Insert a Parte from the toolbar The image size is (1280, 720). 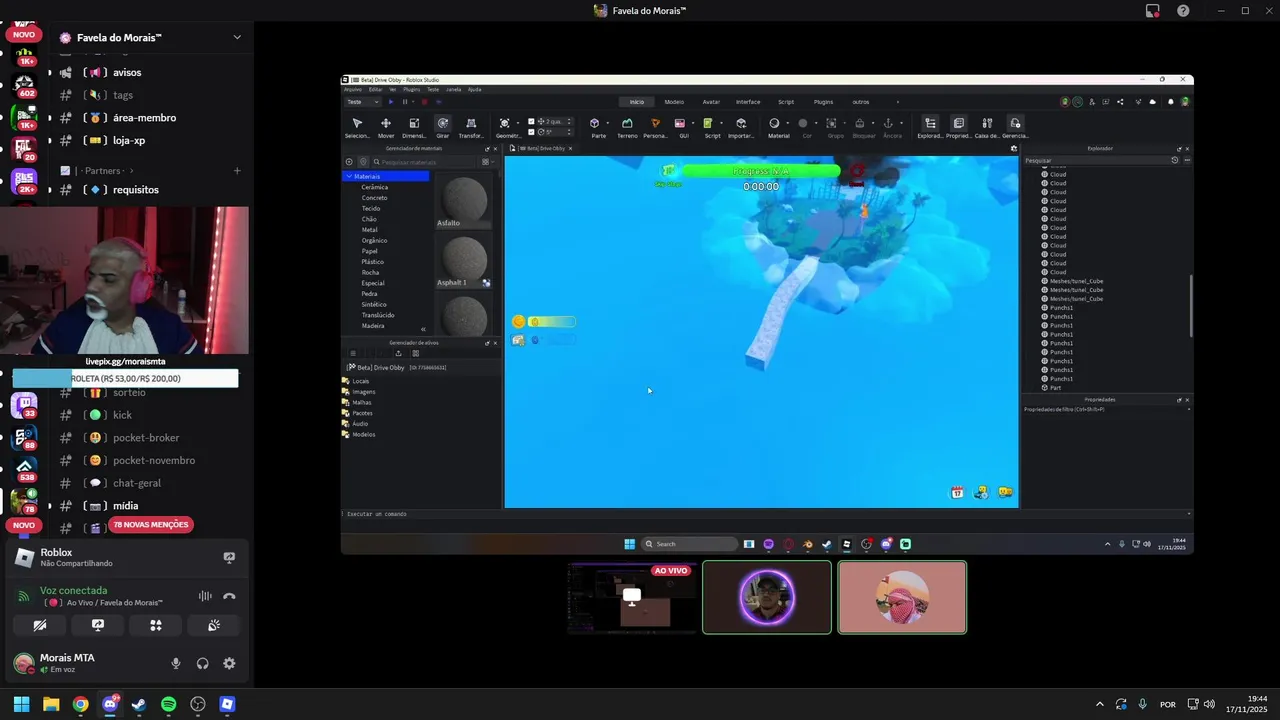coord(596,127)
